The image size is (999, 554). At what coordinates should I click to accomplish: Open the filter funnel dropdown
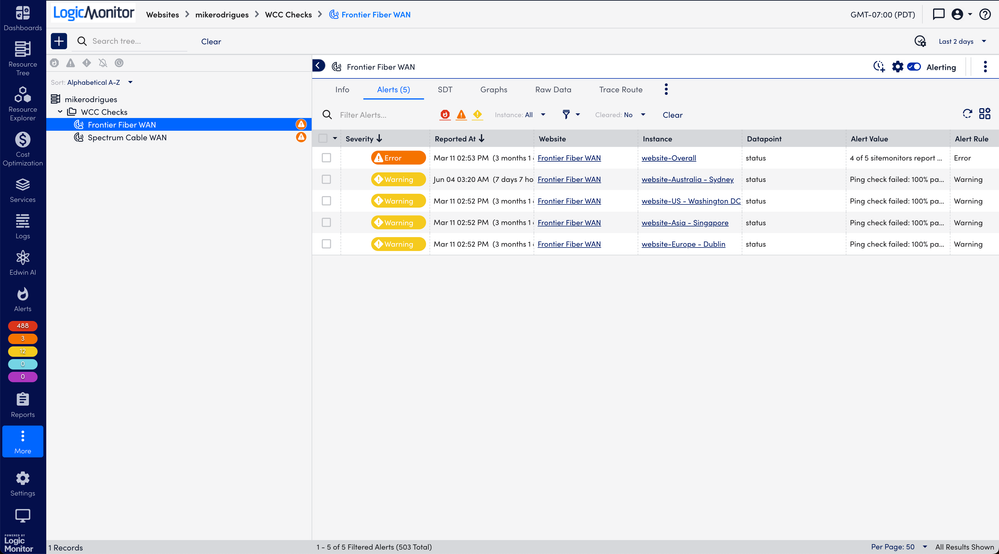point(570,115)
